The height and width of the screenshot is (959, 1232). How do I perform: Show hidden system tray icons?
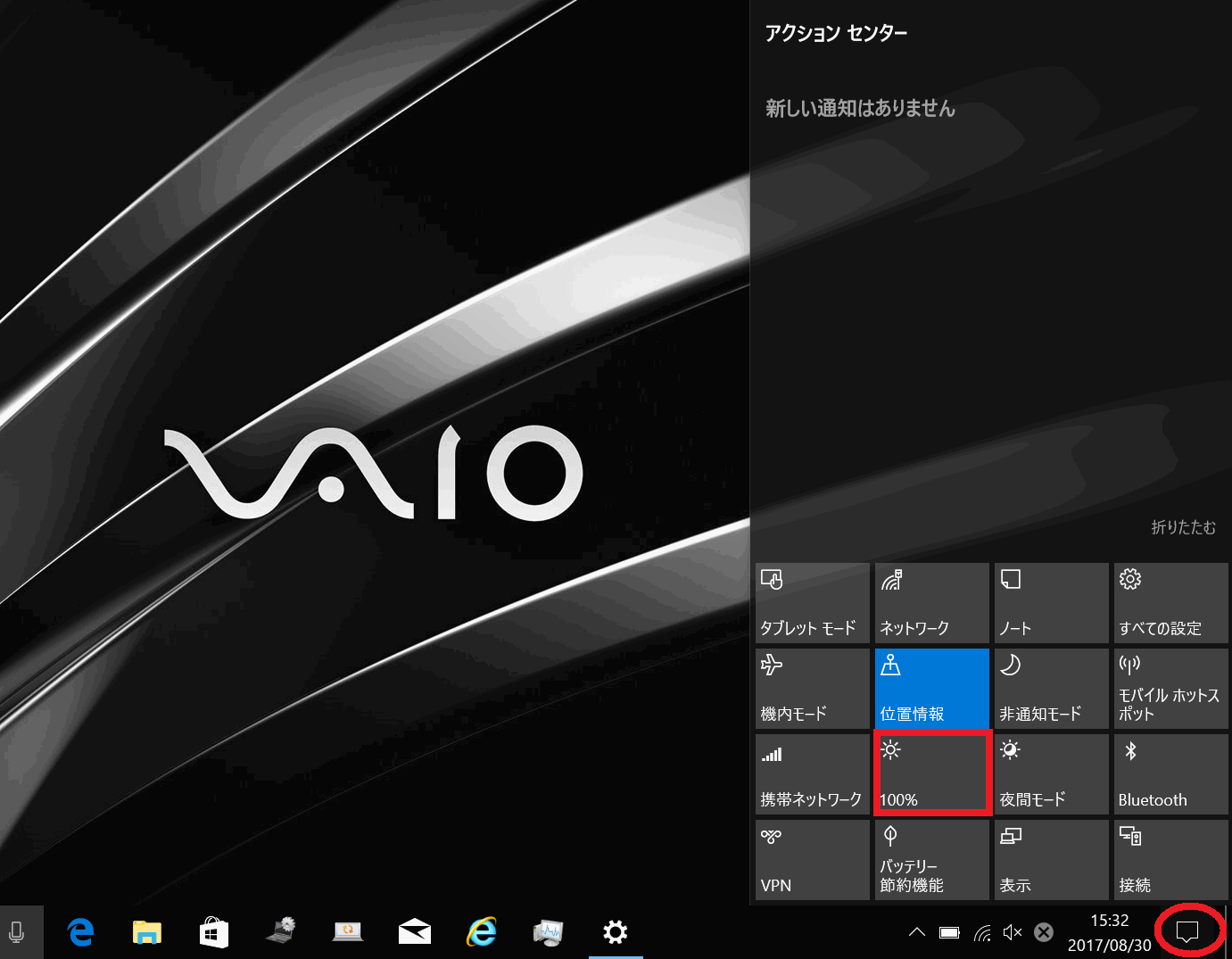click(x=917, y=932)
